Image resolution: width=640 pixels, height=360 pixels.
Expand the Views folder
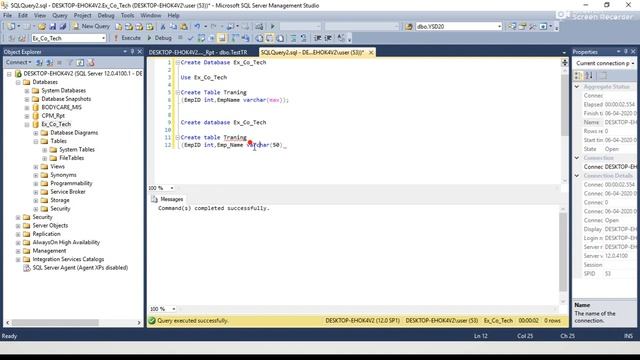[x=36, y=167]
